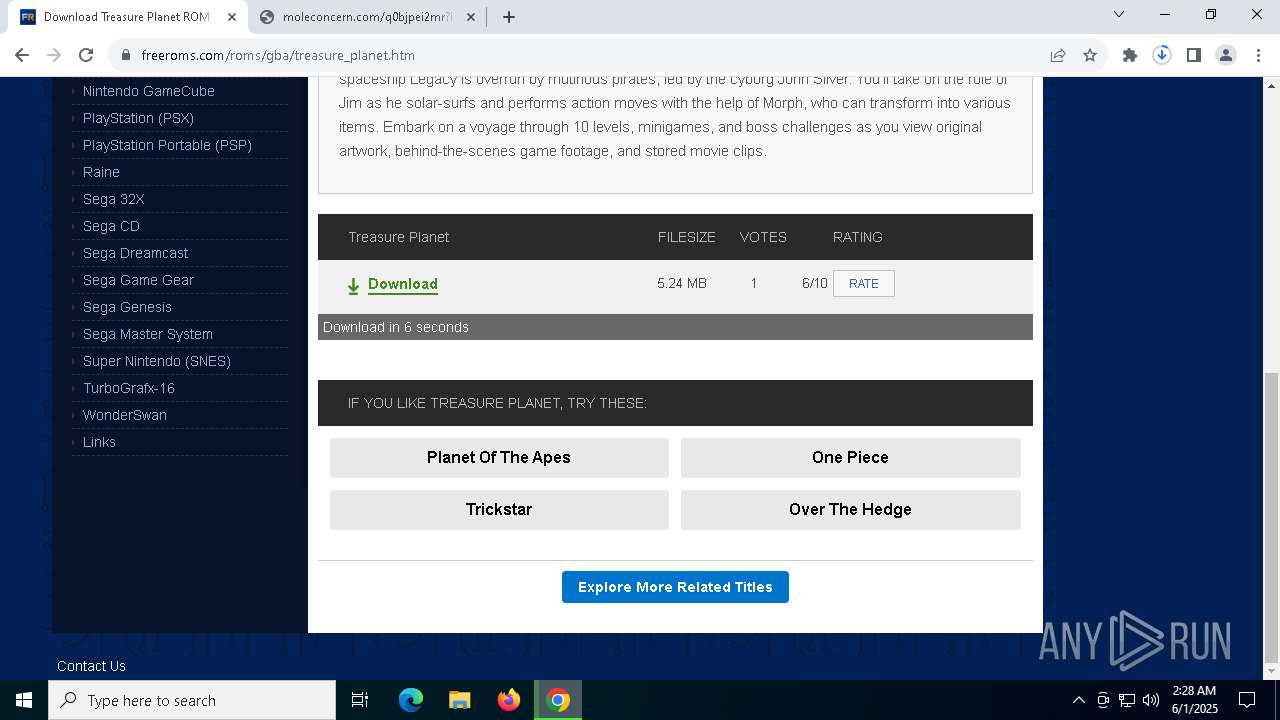Viewport: 1280px width, 720px height.
Task: Open PlayStation (PSX) sidebar link
Action: tap(138, 118)
